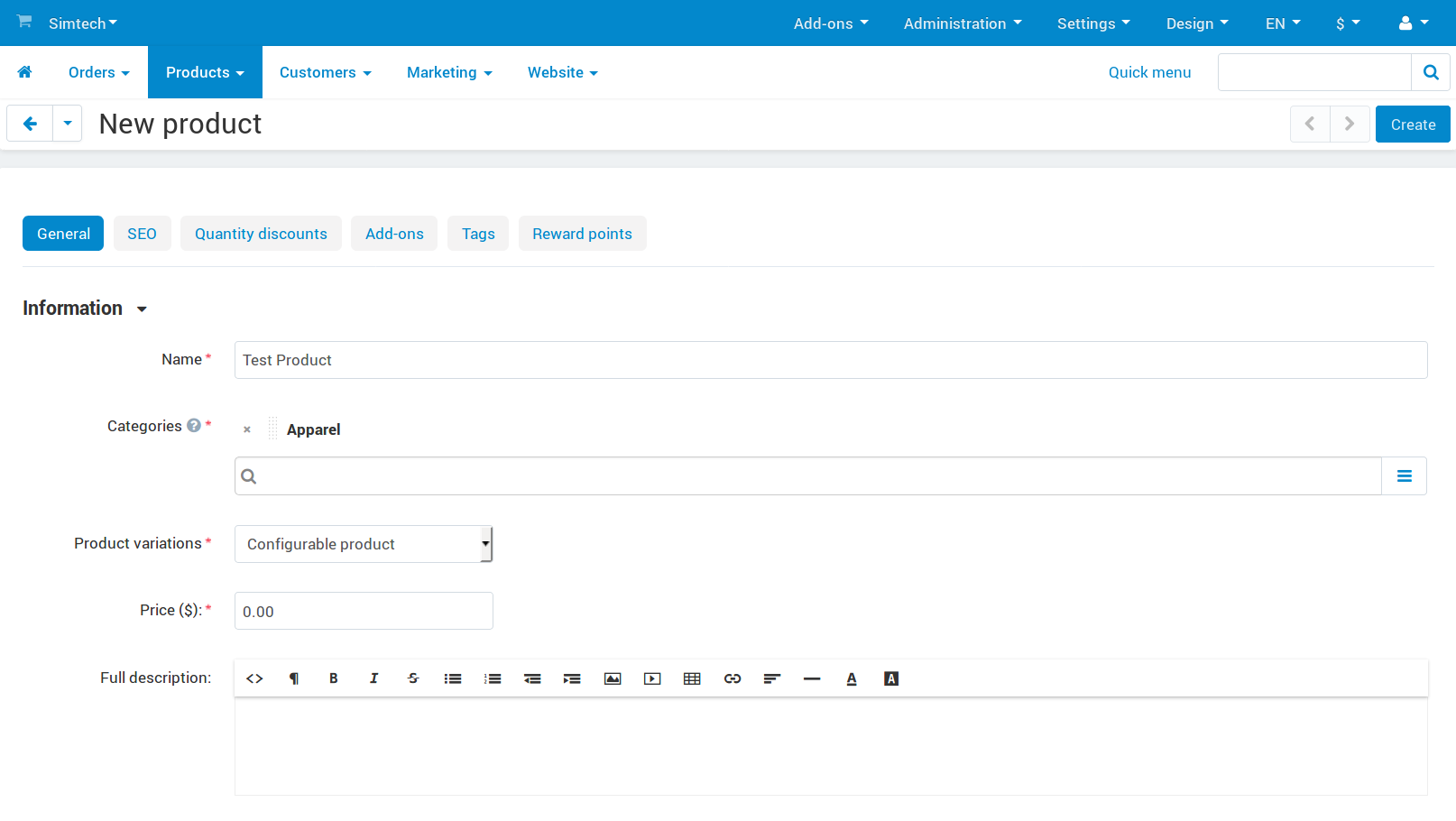
Task: Click the search magnifier button
Action: click(1431, 72)
